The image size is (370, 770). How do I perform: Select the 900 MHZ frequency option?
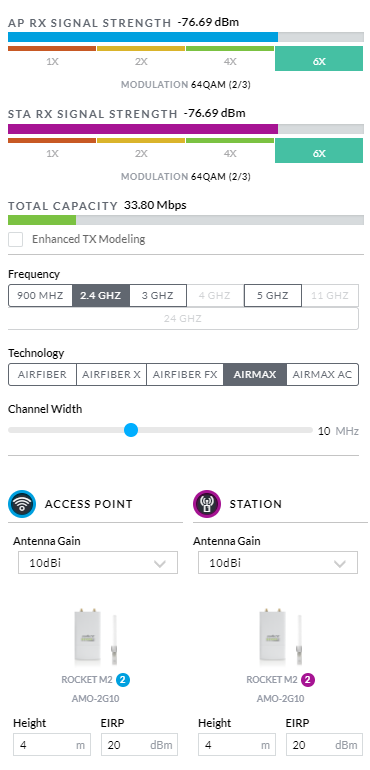point(40,296)
